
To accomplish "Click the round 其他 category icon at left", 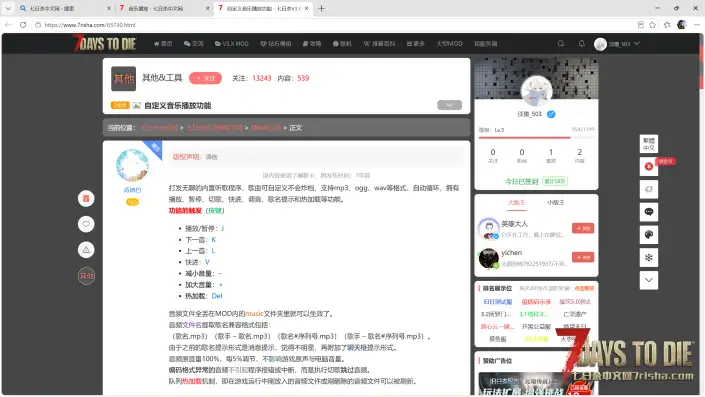I will [x=86, y=276].
